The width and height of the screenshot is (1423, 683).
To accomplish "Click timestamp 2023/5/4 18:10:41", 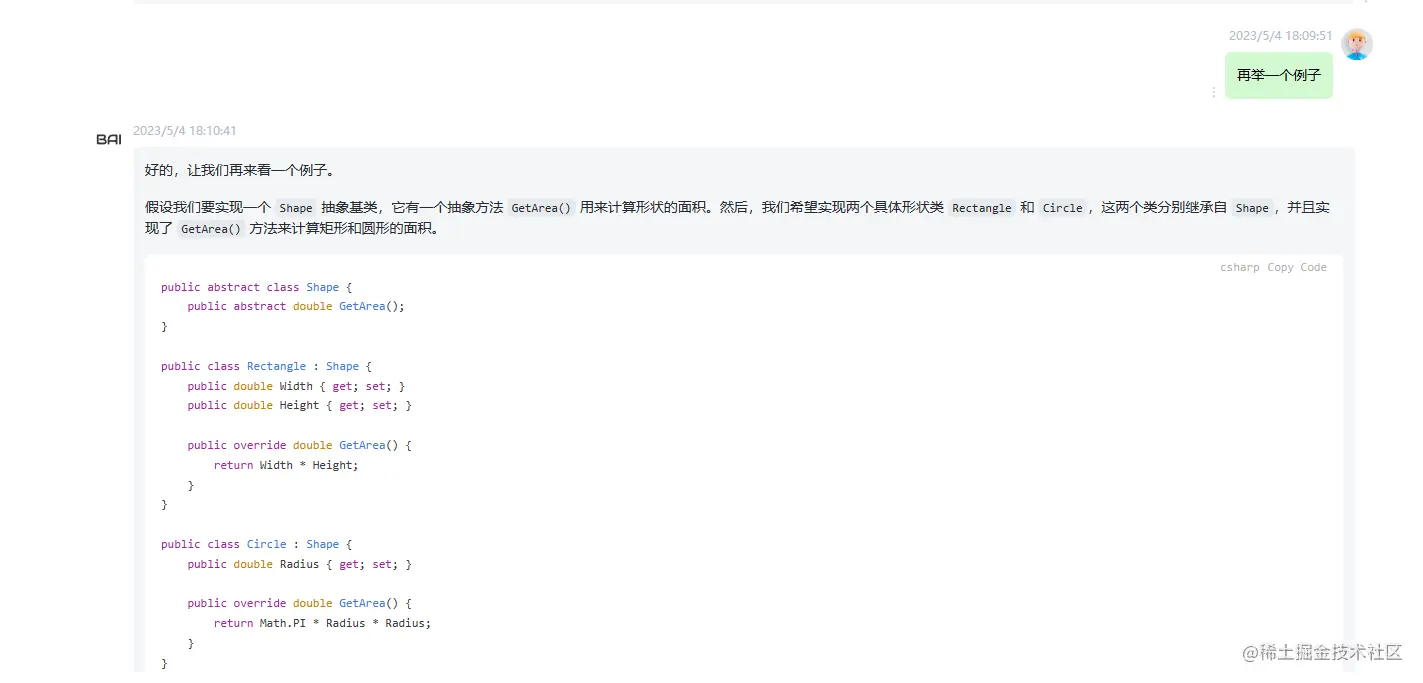I will point(185,131).
